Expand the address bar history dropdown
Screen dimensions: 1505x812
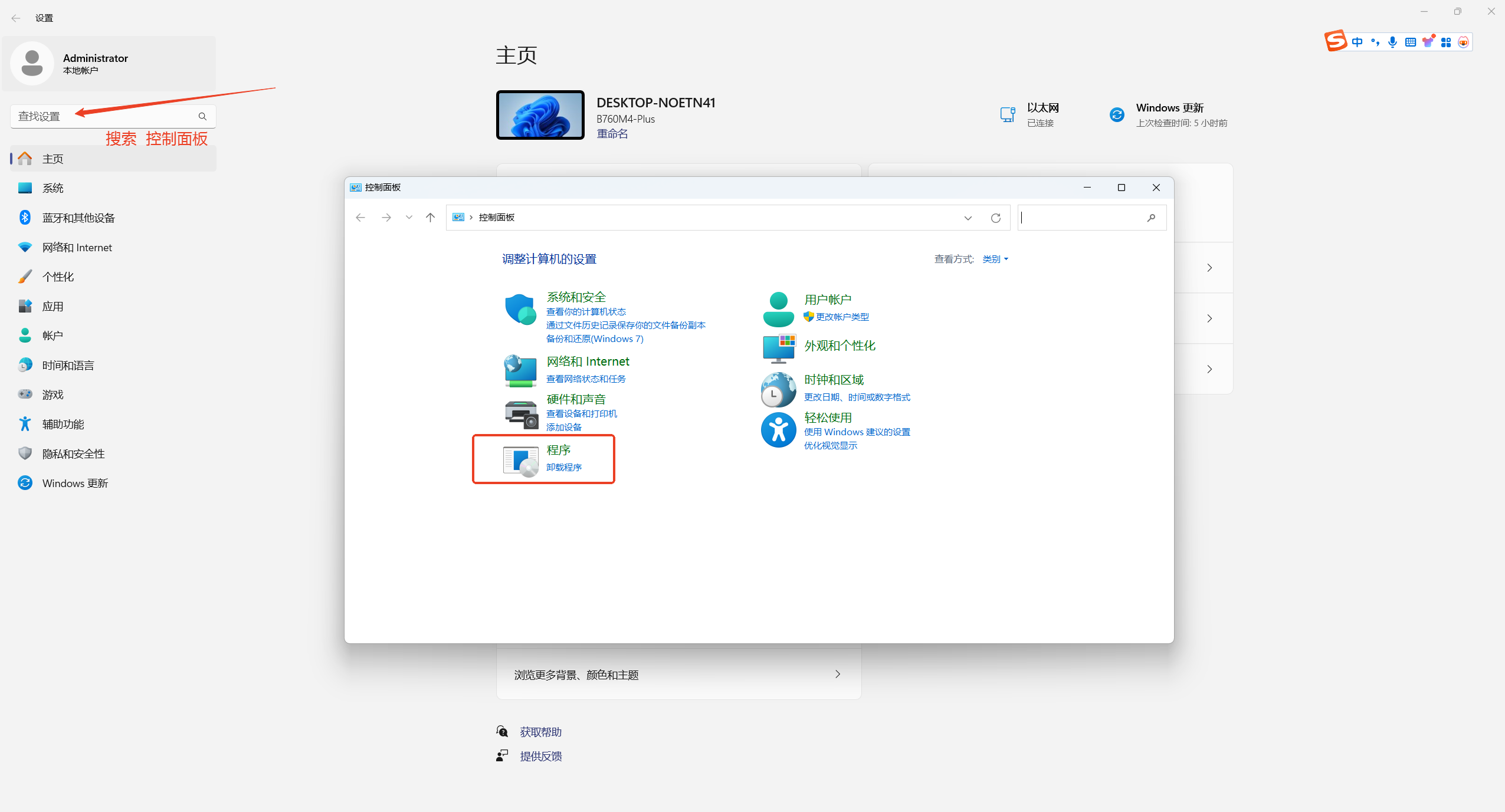coord(968,218)
